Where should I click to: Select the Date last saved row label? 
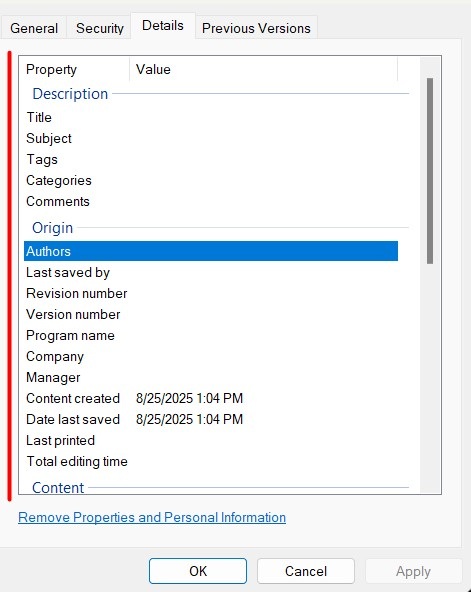point(73,419)
